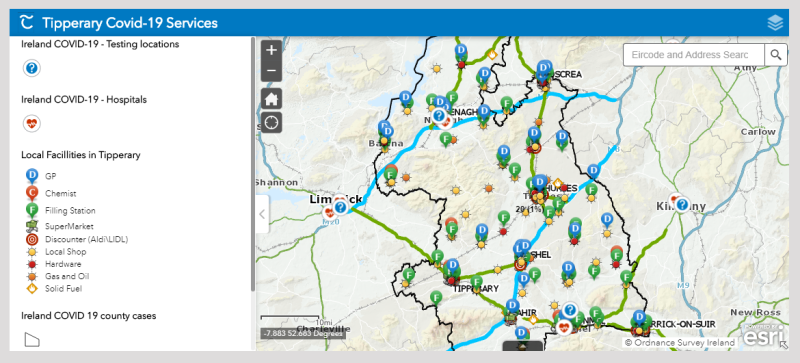Viewport: 800px width, 363px height.
Task: Select the hospital heart marker at Limerick
Action: click(329, 212)
